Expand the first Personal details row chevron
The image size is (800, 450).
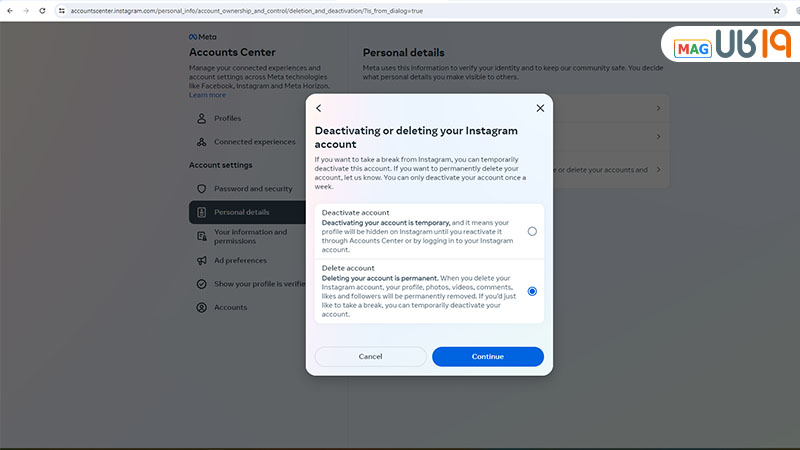click(x=658, y=108)
